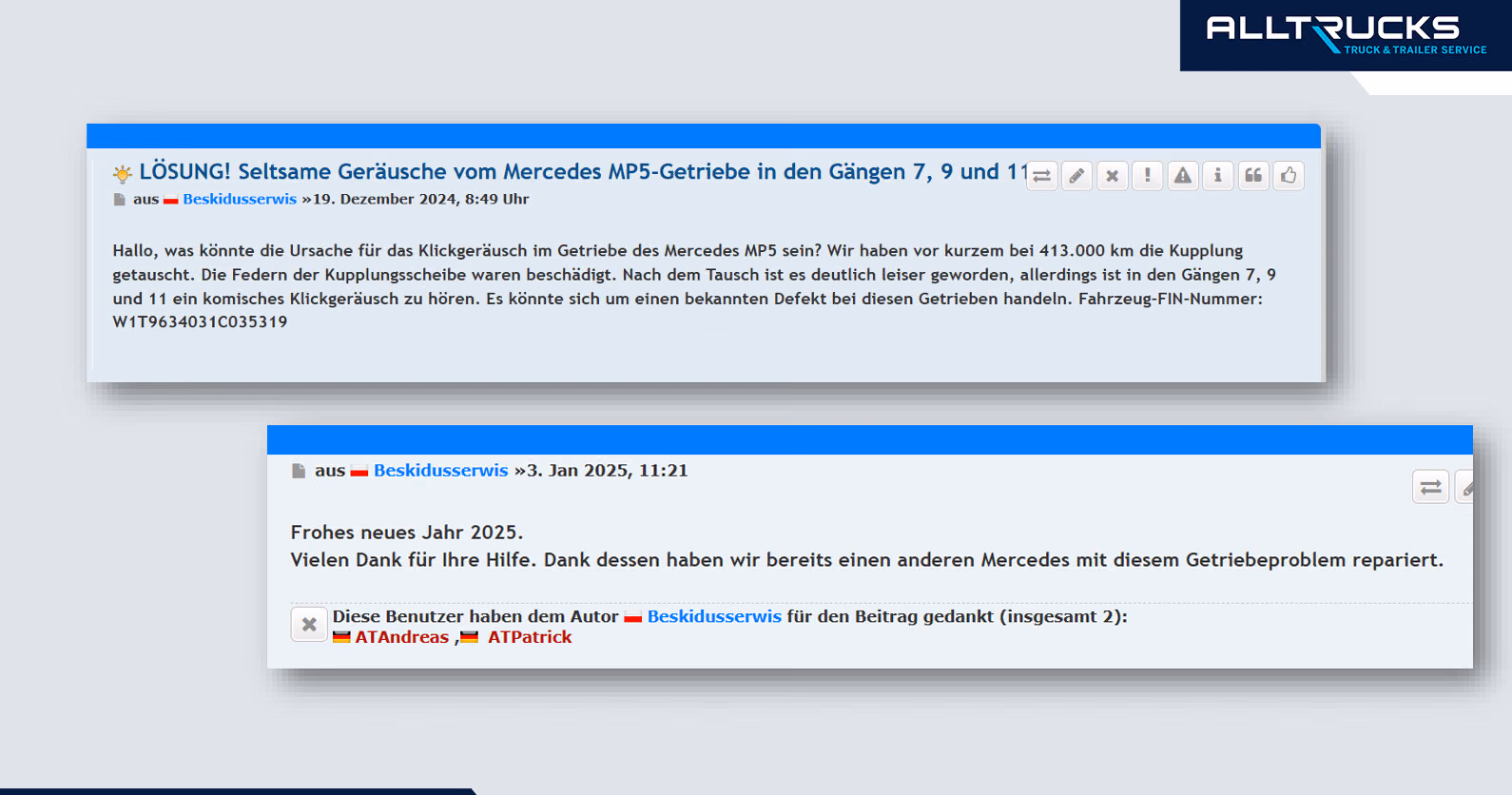Click the German flag beside ATPatrick
Screen dimensions: 1512x795
(470, 637)
